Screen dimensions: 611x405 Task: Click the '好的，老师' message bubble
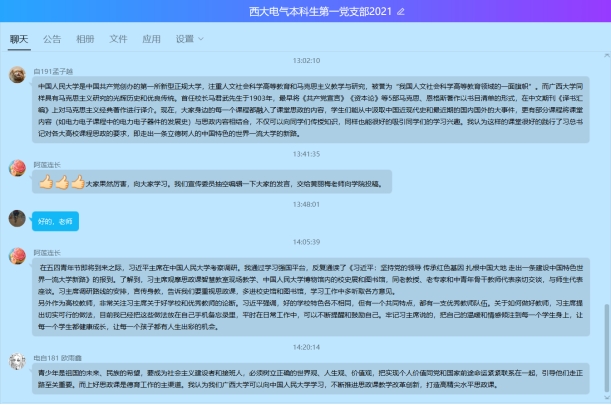(55, 221)
